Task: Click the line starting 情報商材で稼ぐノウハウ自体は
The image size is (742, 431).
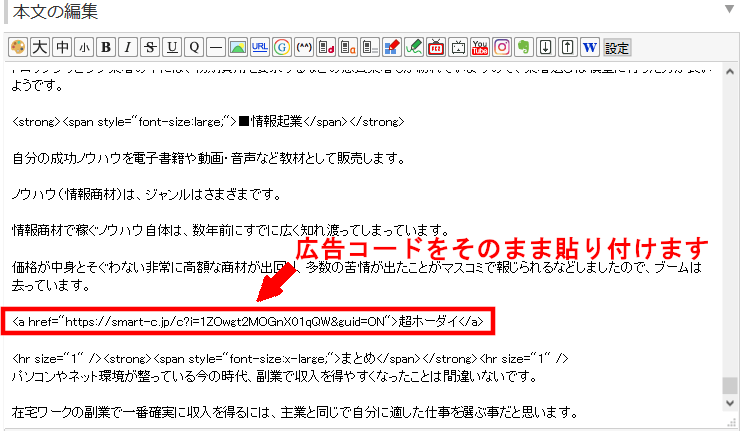Action: coord(231,230)
